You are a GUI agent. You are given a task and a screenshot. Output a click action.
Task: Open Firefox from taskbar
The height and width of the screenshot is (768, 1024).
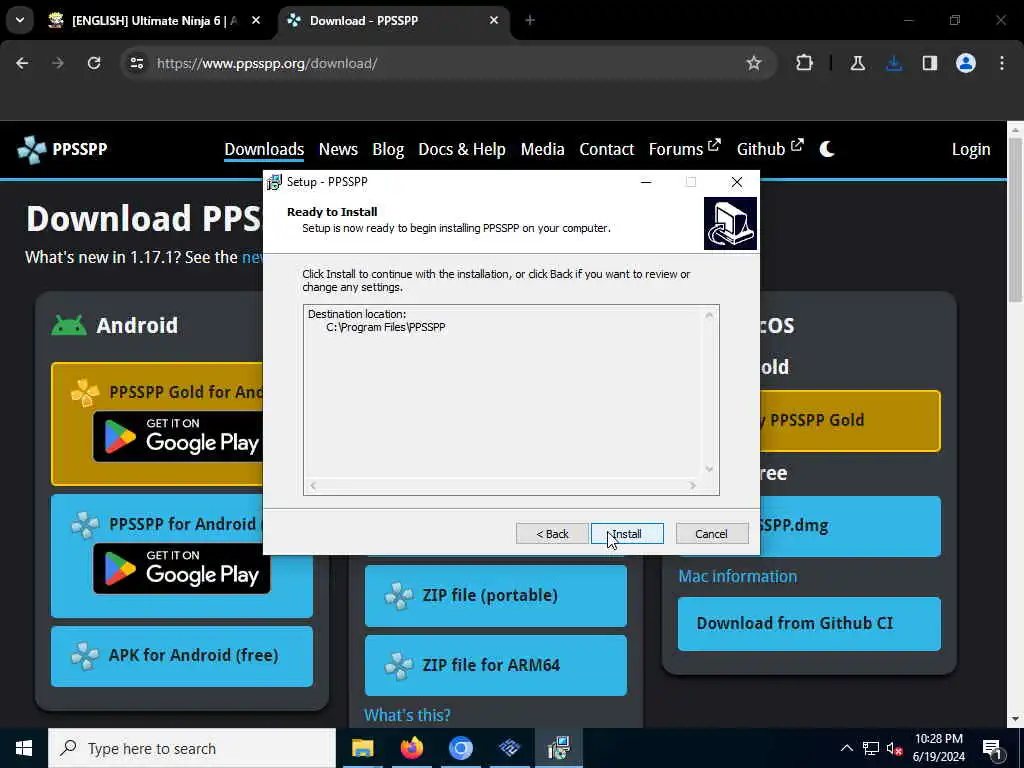(411, 748)
